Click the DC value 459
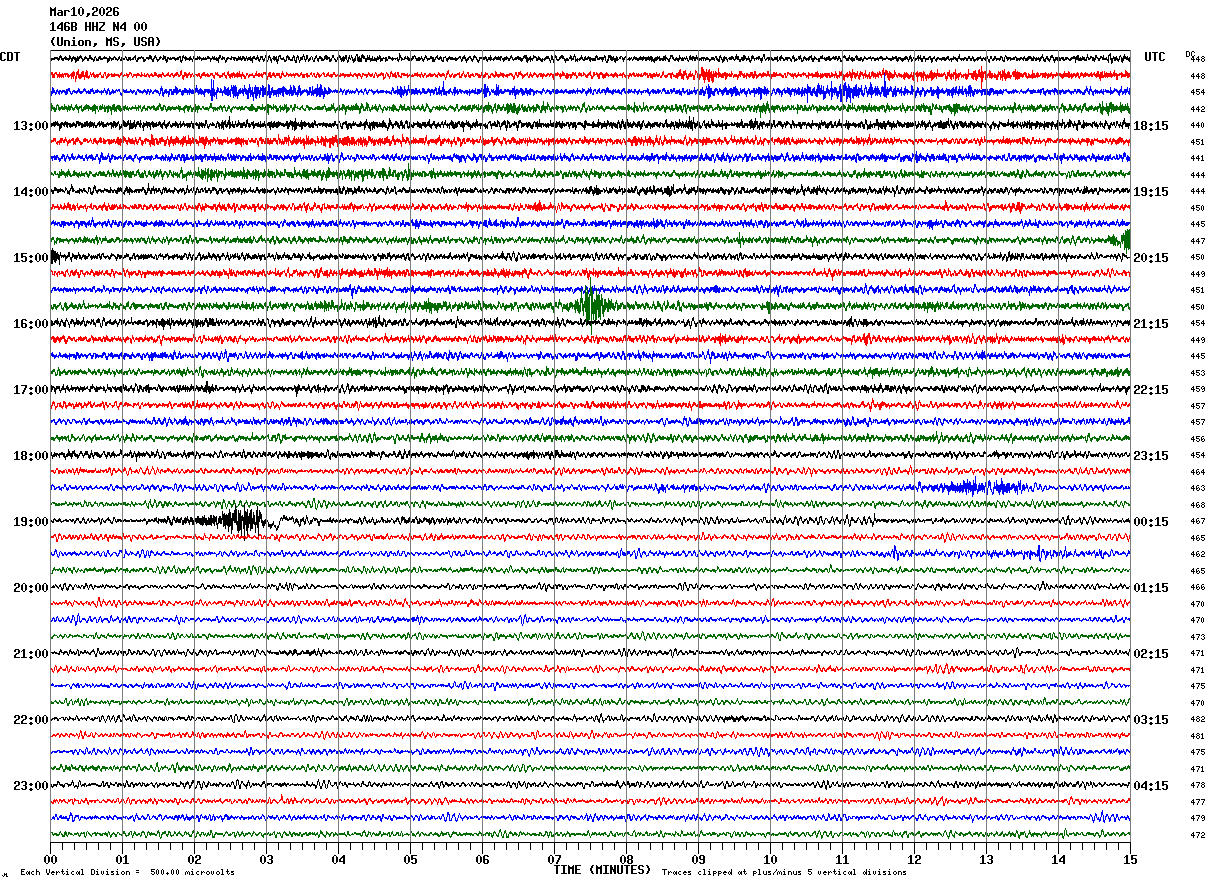Viewport: 1210px width, 886px height. (1197, 390)
